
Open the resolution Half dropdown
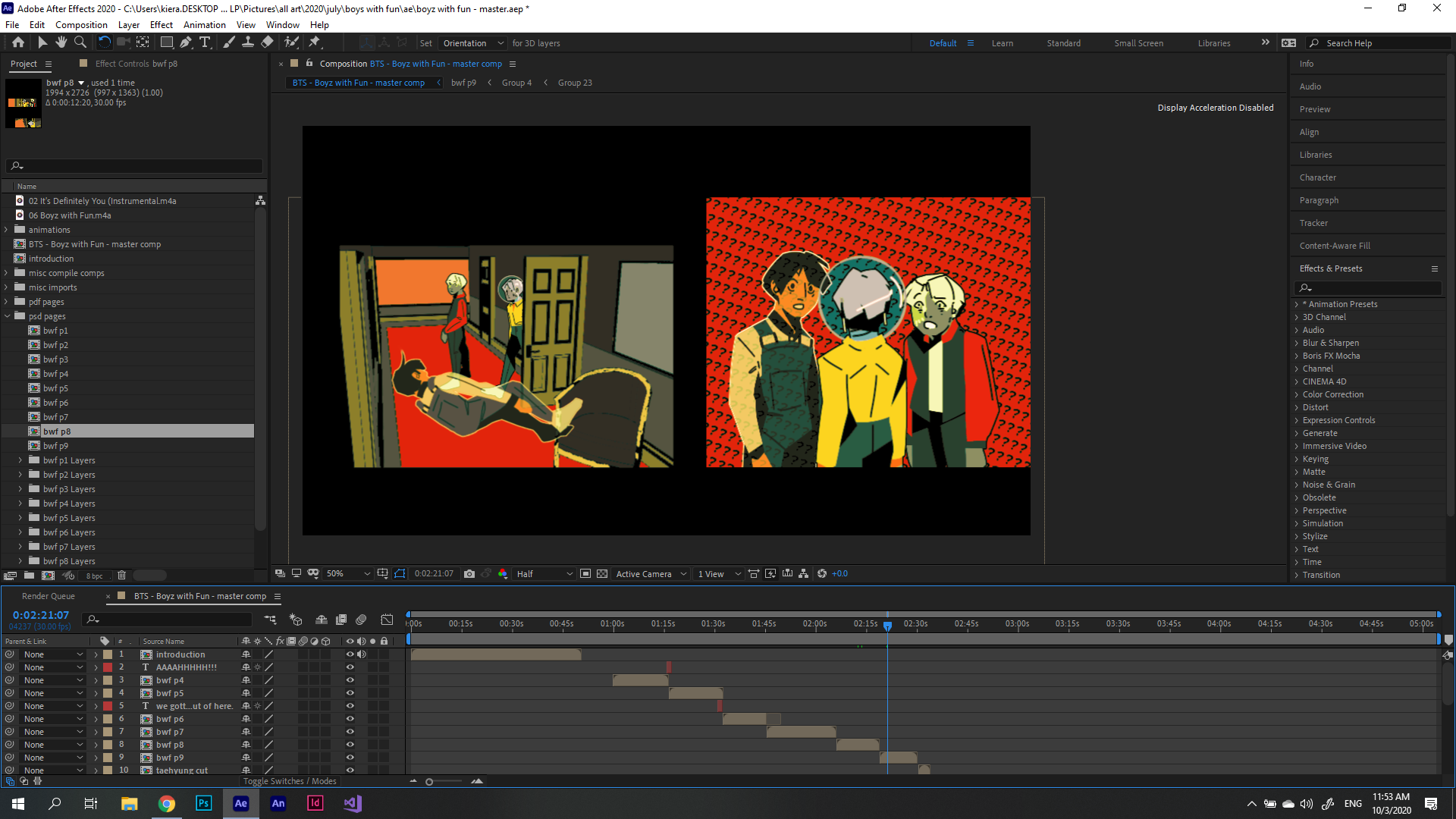pyautogui.click(x=544, y=574)
